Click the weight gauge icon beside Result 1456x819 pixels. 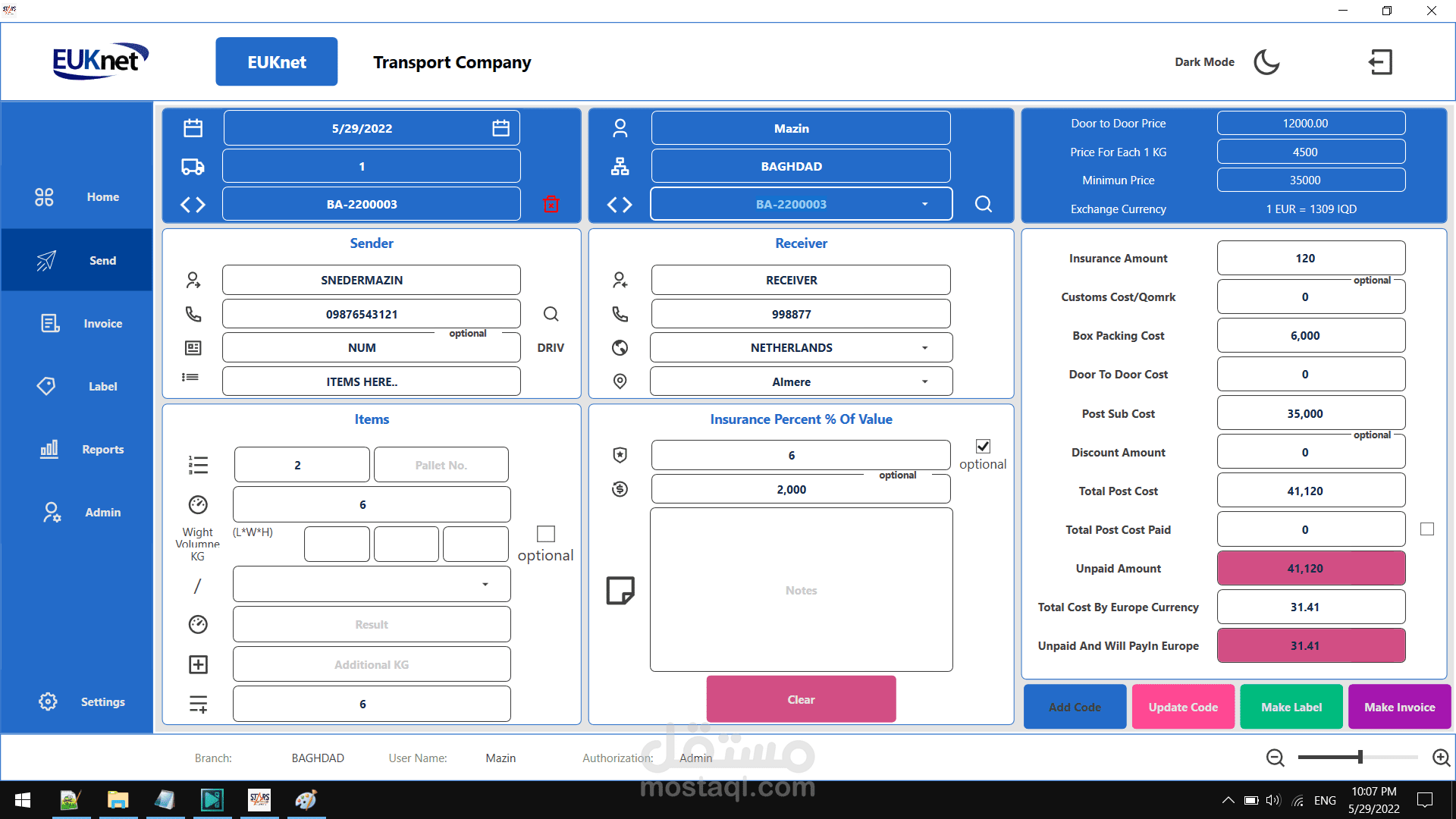198,624
